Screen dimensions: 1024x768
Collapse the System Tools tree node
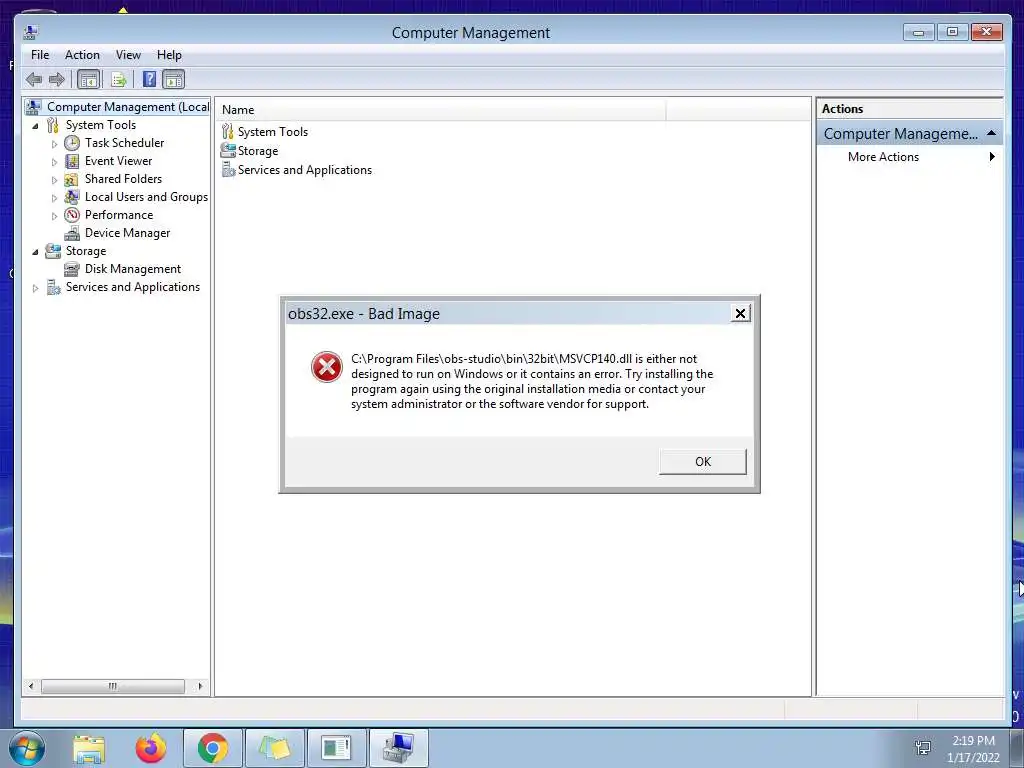(x=36, y=125)
